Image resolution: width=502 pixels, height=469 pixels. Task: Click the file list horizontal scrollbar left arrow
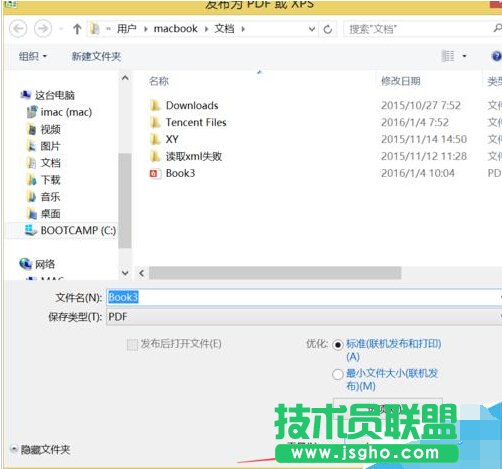coord(142,273)
